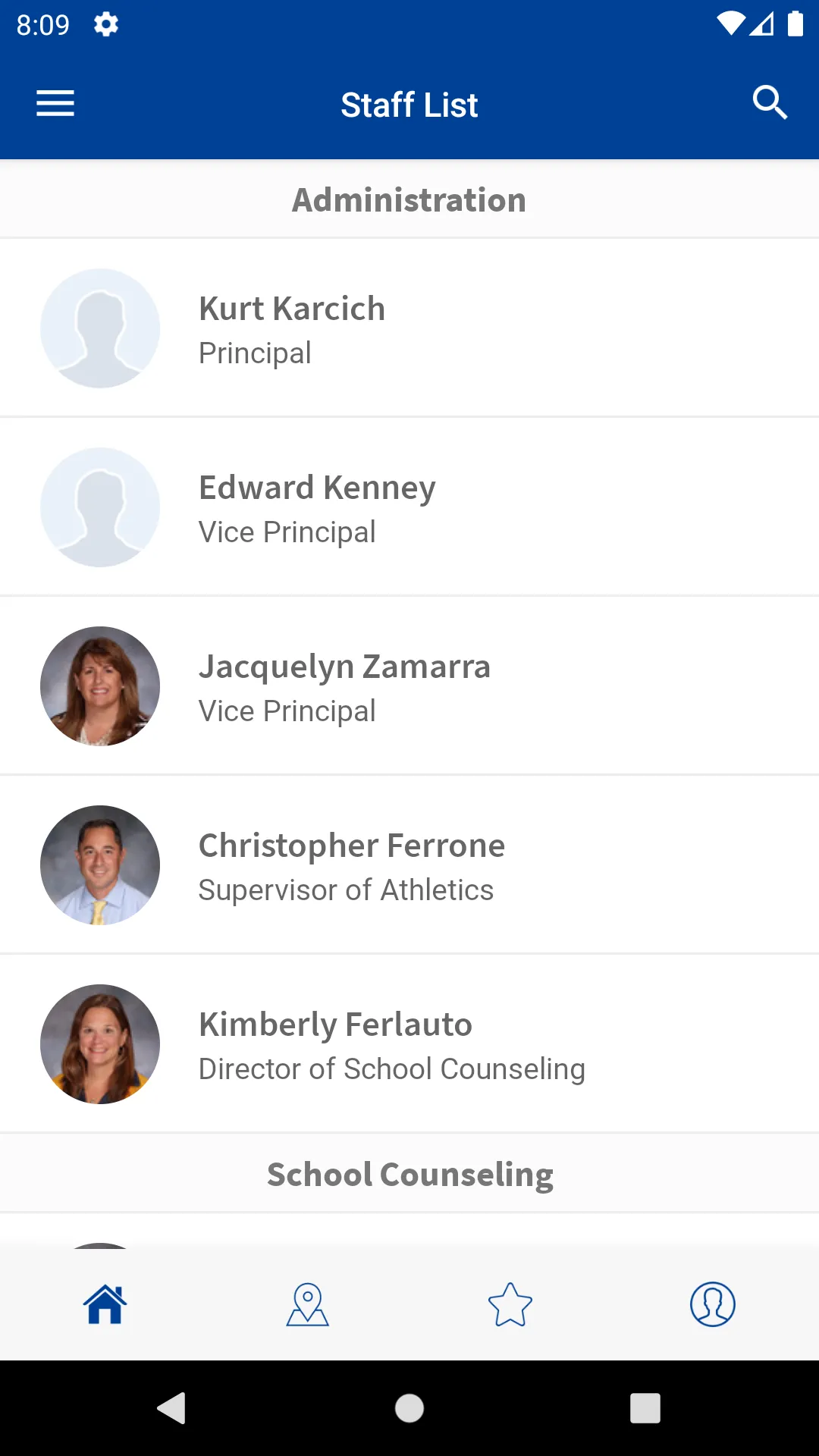Screen dimensions: 819x1456
Task: Tap the Android back navigation button
Action: point(172,1408)
